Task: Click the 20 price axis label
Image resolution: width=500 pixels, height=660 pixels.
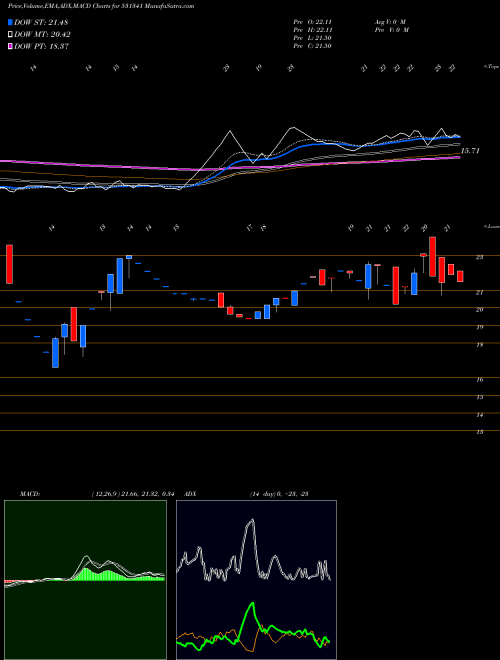Action: click(x=479, y=309)
